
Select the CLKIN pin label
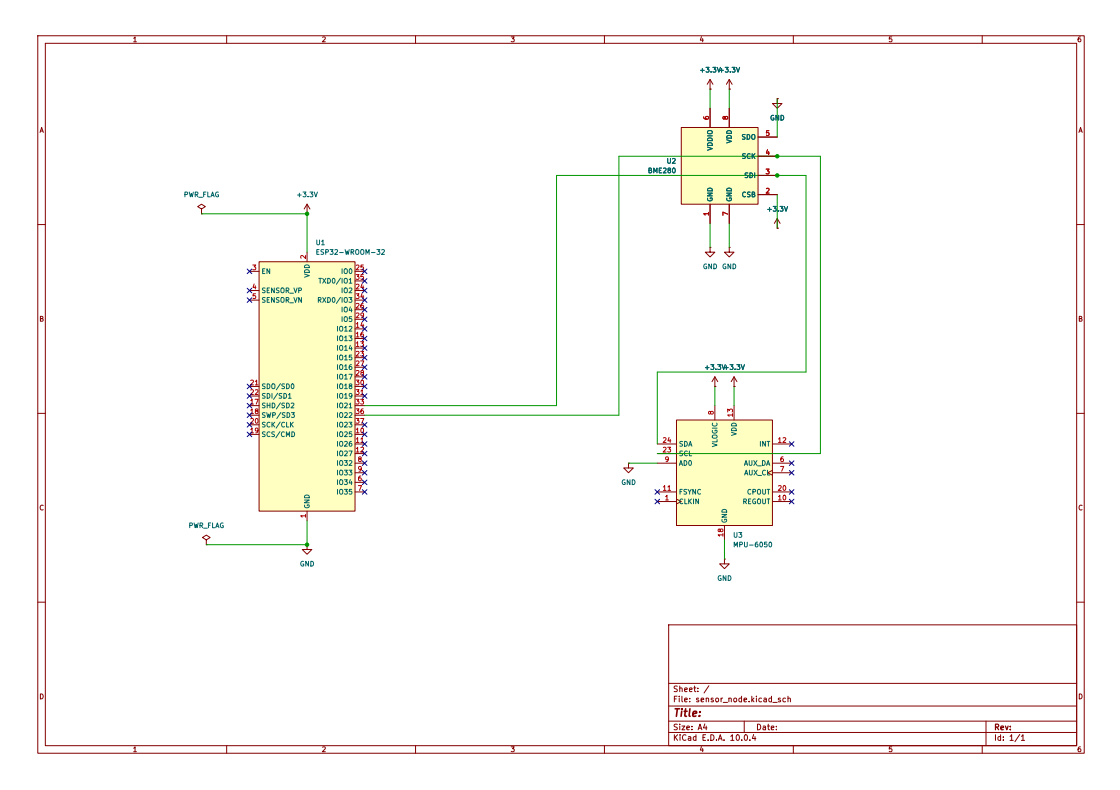point(689,501)
